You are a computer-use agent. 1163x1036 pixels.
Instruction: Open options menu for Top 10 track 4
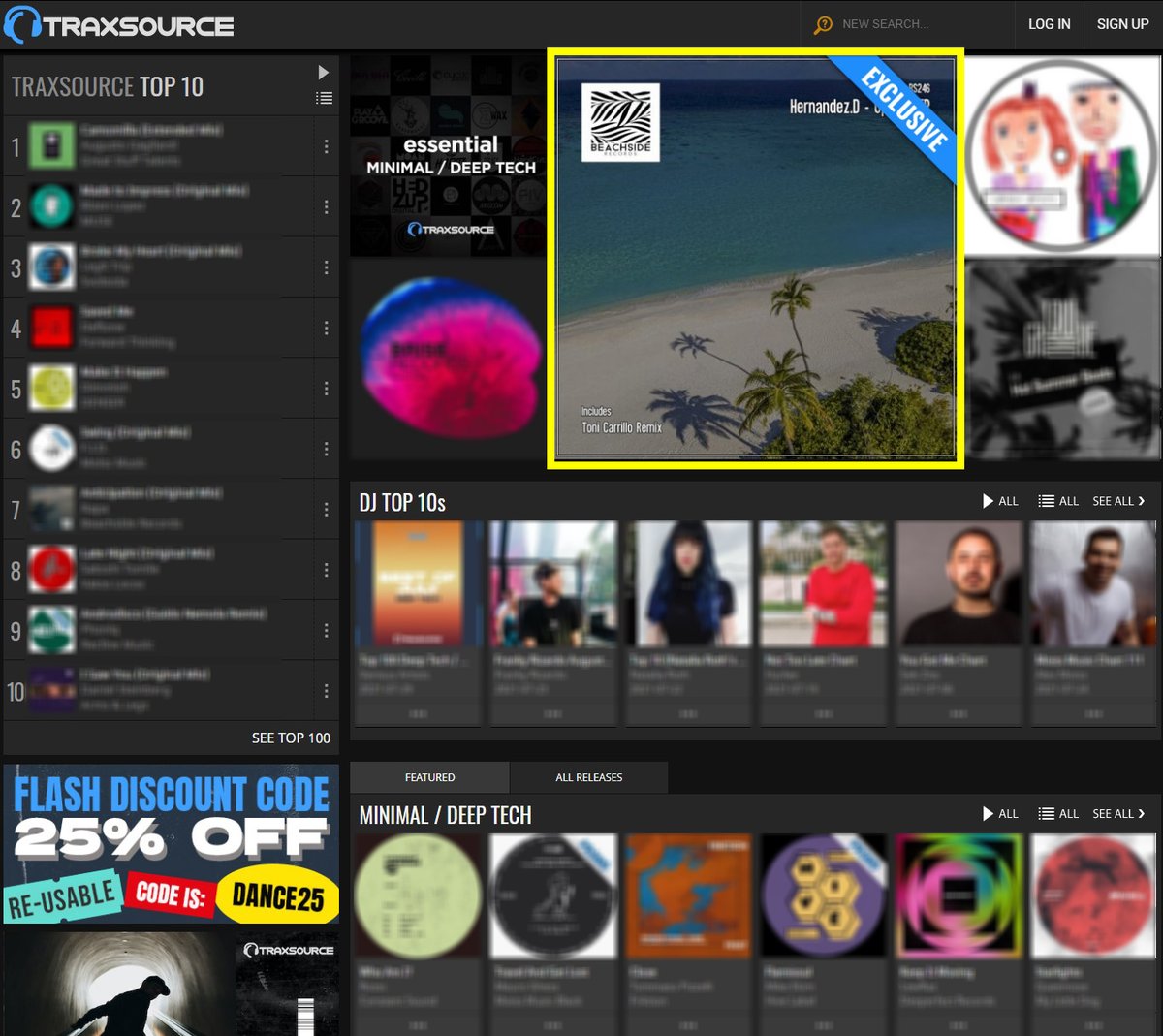click(x=326, y=329)
